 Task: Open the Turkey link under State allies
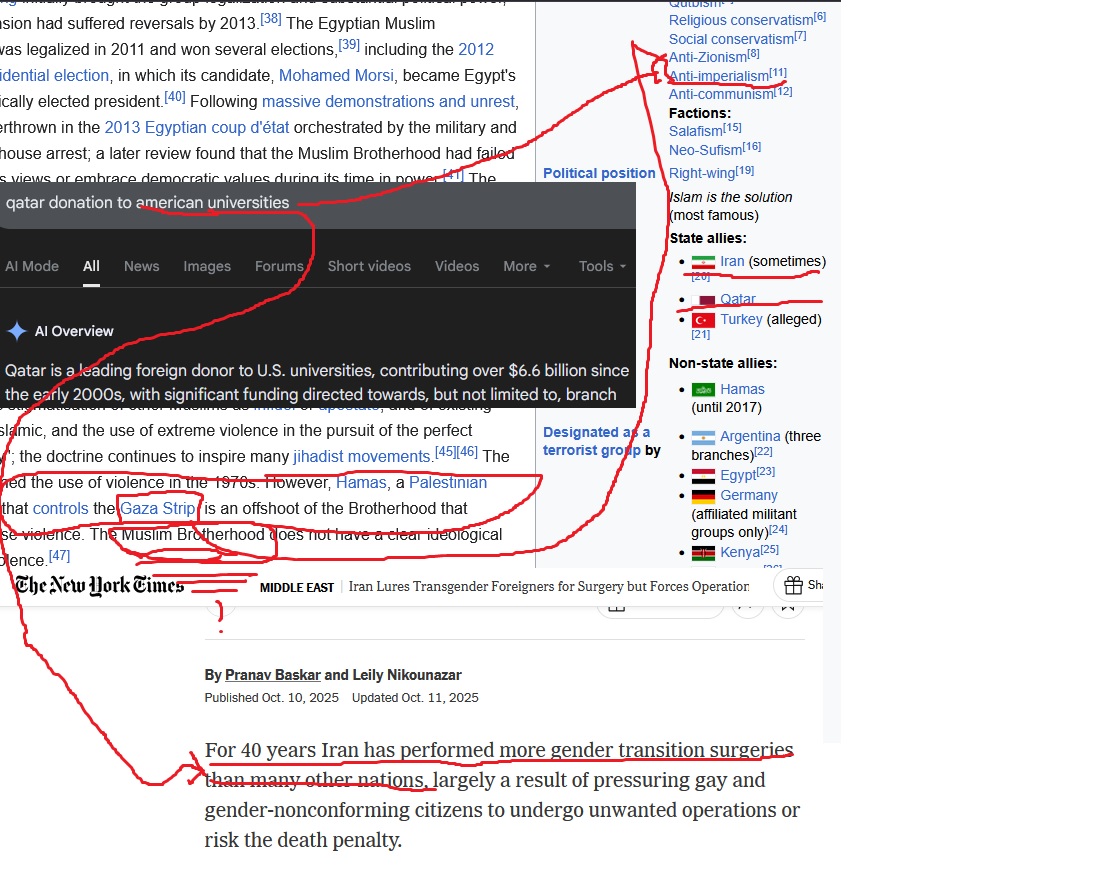coord(741,319)
